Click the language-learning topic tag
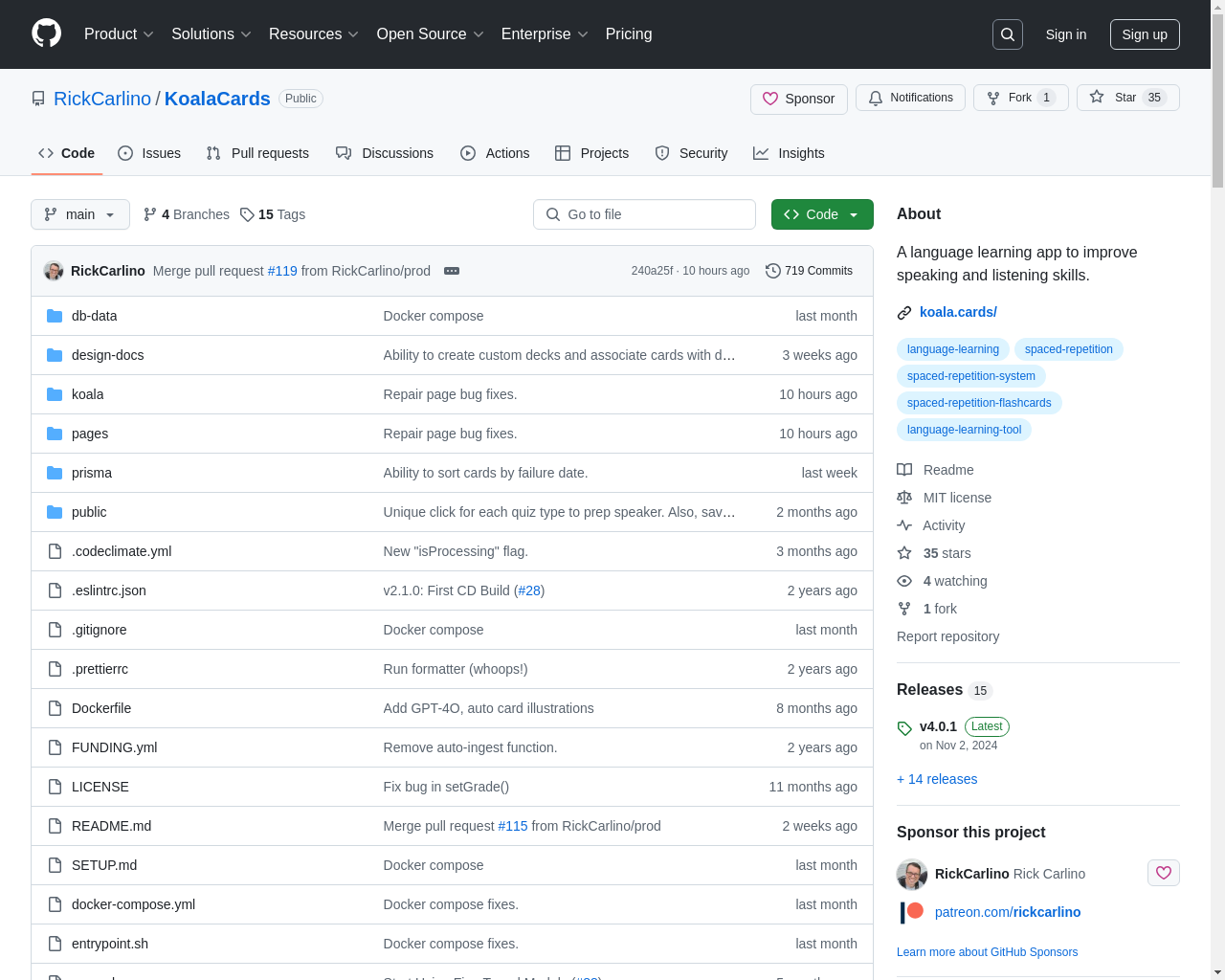Screen dimensions: 1225x980 [953, 349]
